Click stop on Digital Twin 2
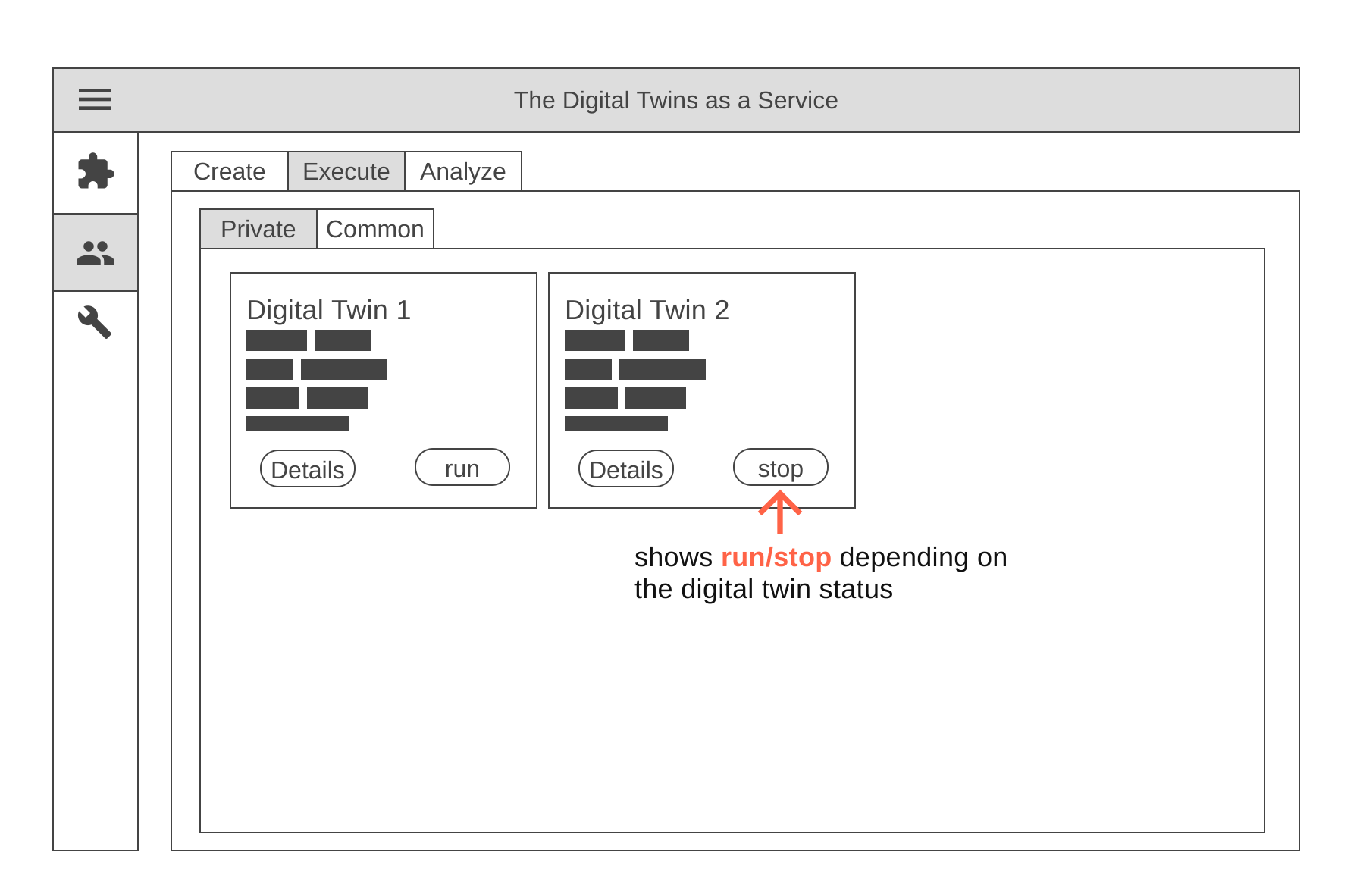Screen dimensions: 1363x896 pyautogui.click(x=781, y=468)
